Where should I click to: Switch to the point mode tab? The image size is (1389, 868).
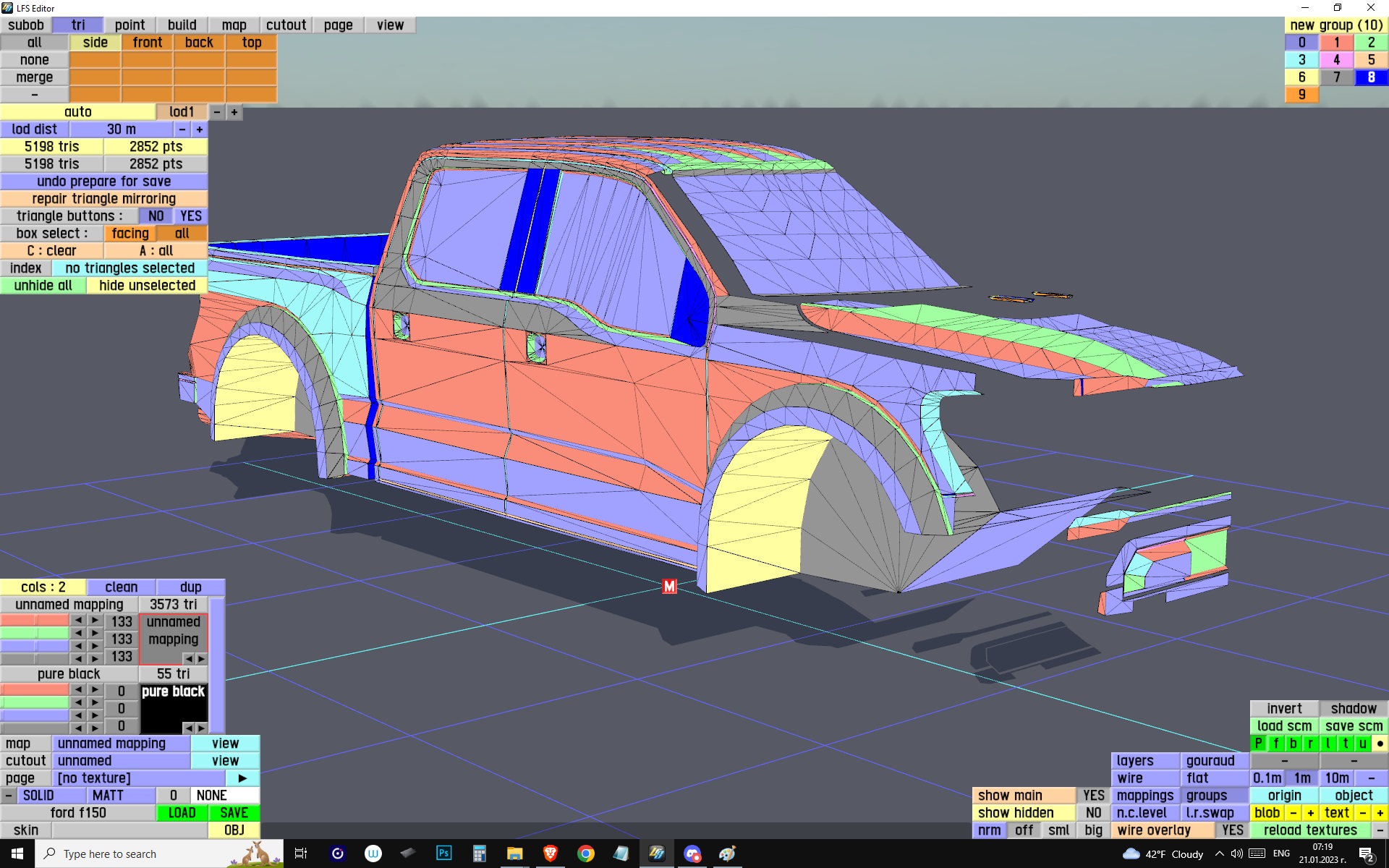129,25
